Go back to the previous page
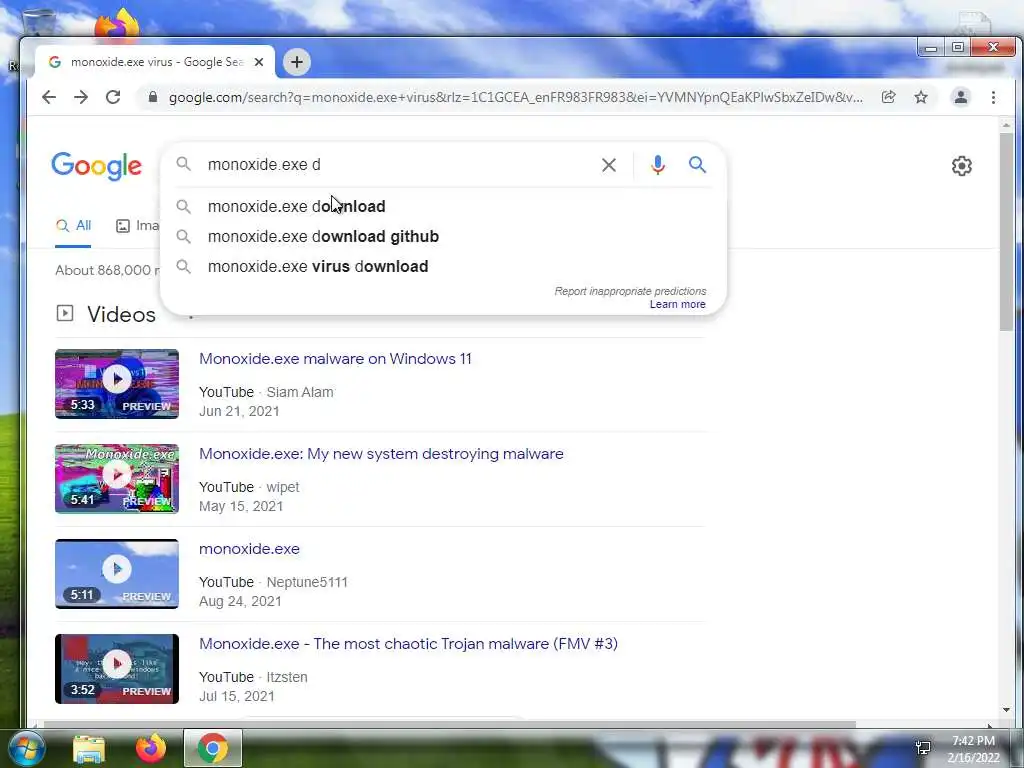Image resolution: width=1024 pixels, height=768 pixels. coord(49,97)
